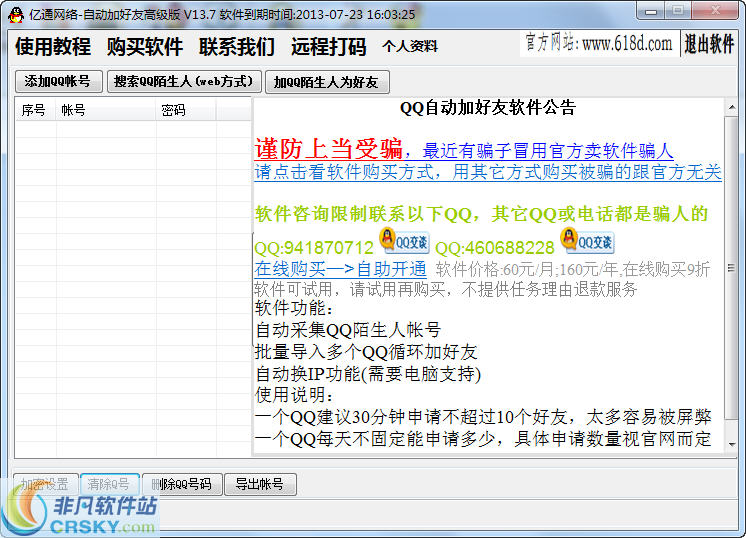746x538 pixels.
Task: Click text 自动换IP功能(需要电脑支持)
Action: pyautogui.click(x=368, y=373)
